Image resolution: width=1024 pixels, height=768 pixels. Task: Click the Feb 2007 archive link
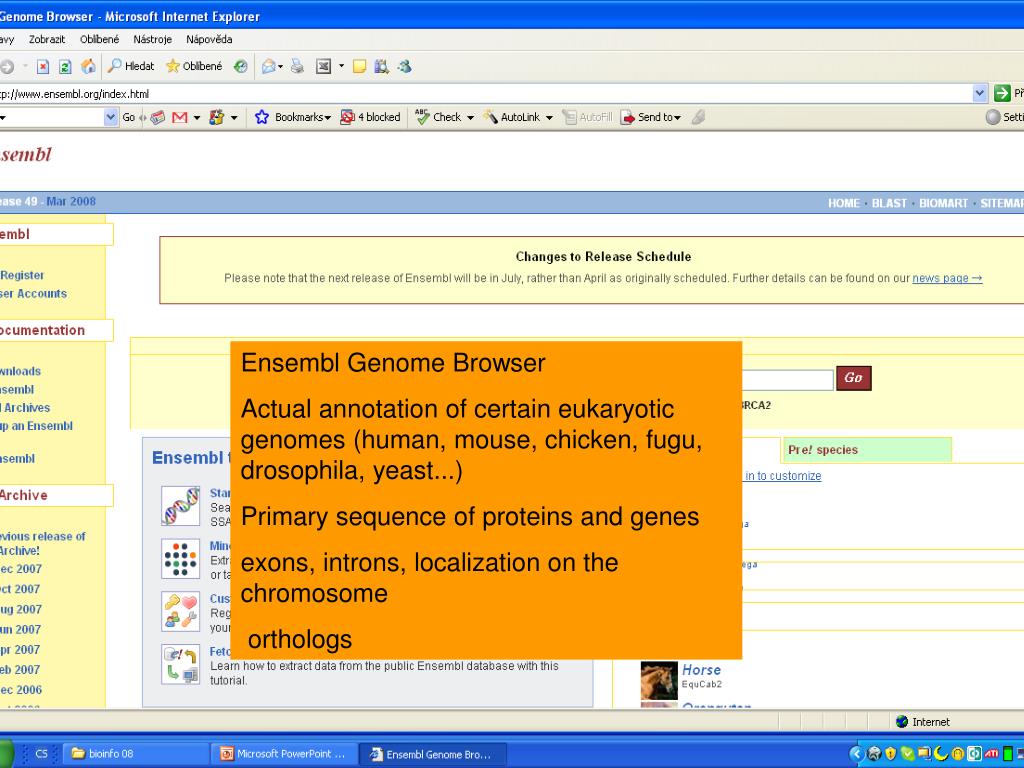(x=20, y=669)
